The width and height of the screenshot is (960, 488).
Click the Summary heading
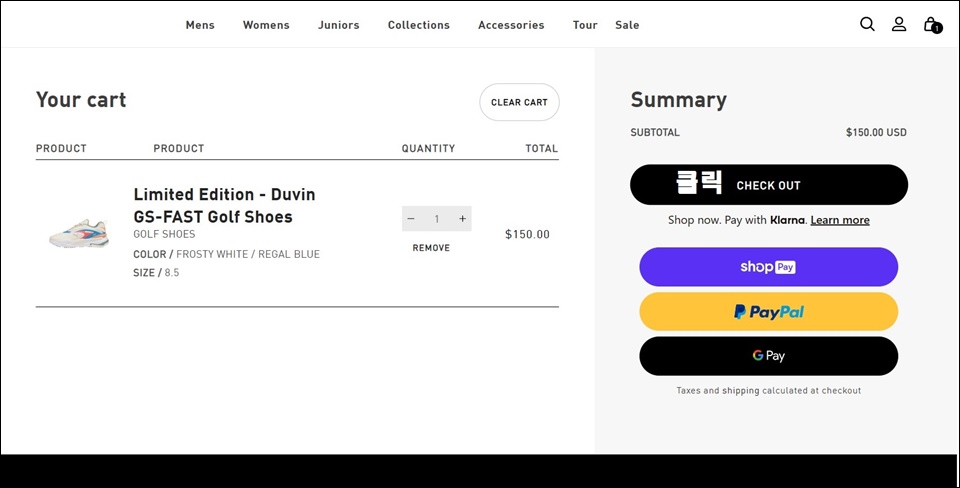[x=678, y=100]
